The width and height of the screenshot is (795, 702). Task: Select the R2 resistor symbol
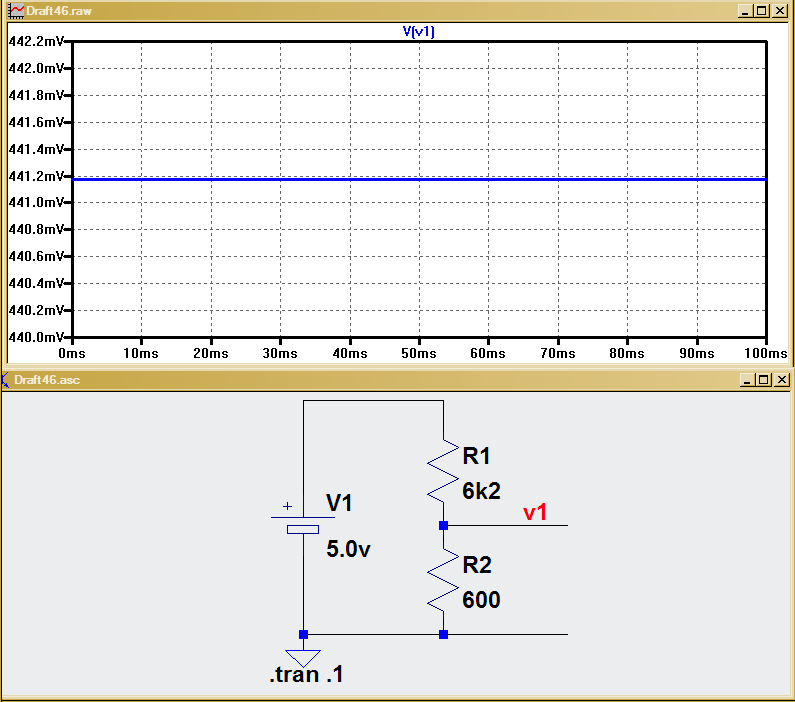point(443,580)
